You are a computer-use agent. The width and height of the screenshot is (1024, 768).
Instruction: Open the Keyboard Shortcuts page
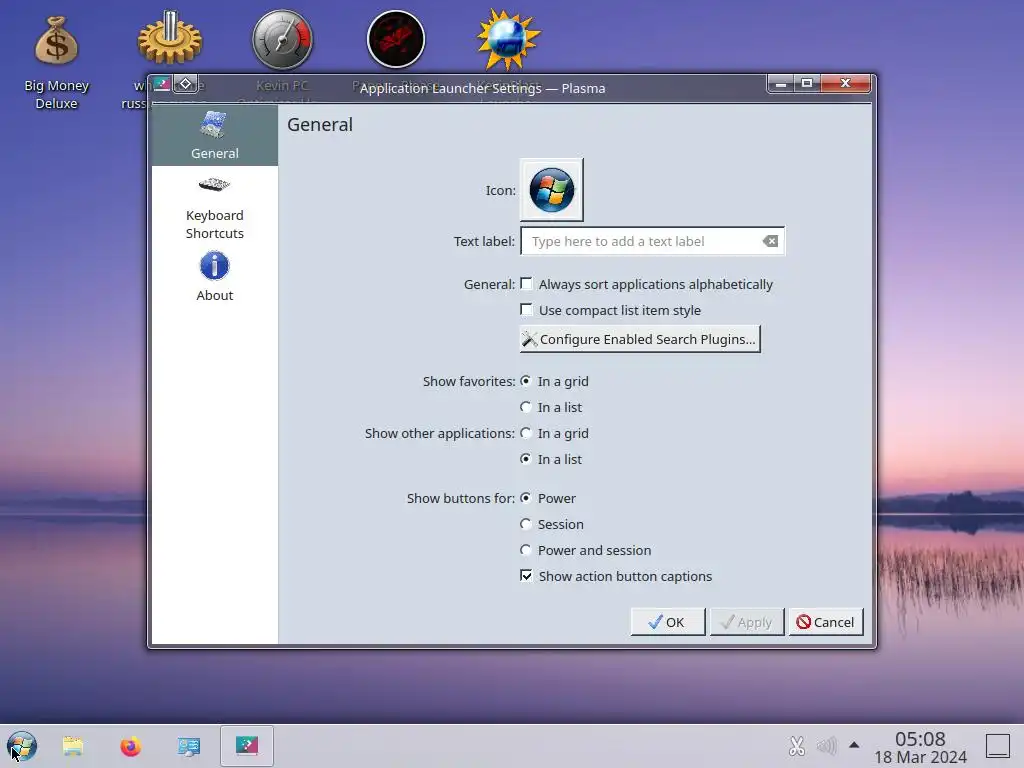[214, 209]
